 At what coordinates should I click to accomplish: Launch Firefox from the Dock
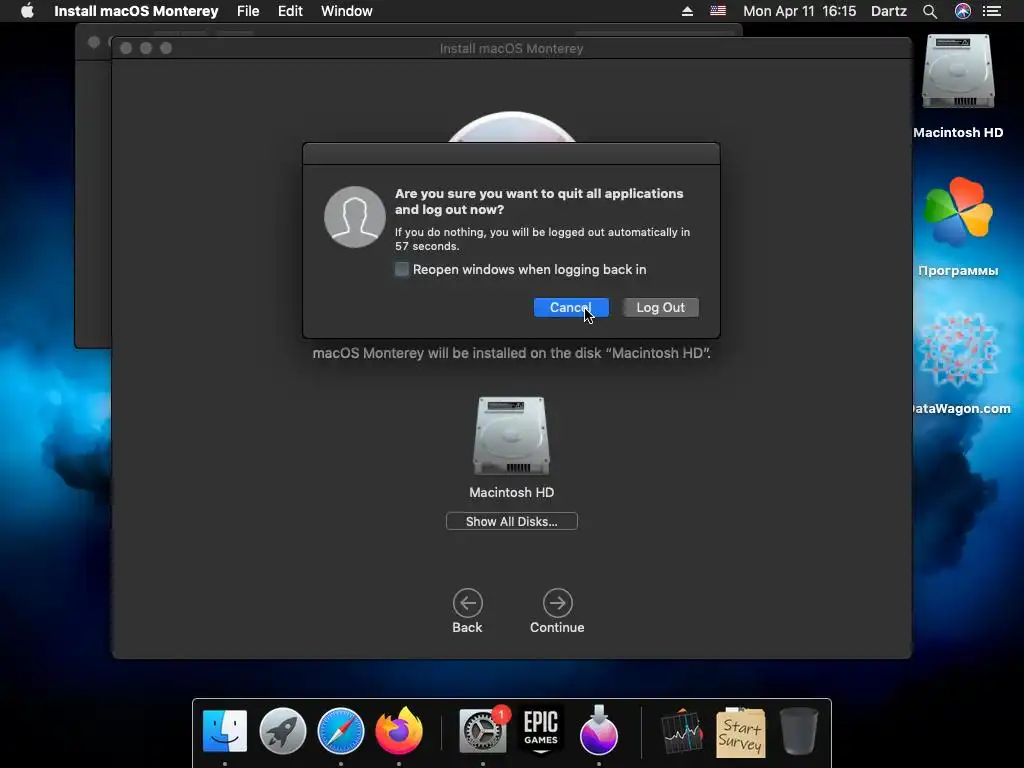coord(399,731)
